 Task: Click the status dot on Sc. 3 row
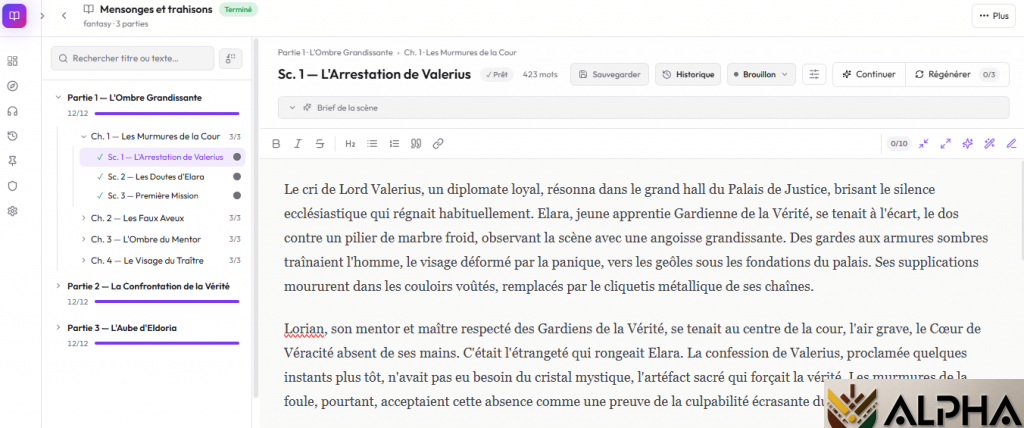click(x=237, y=195)
